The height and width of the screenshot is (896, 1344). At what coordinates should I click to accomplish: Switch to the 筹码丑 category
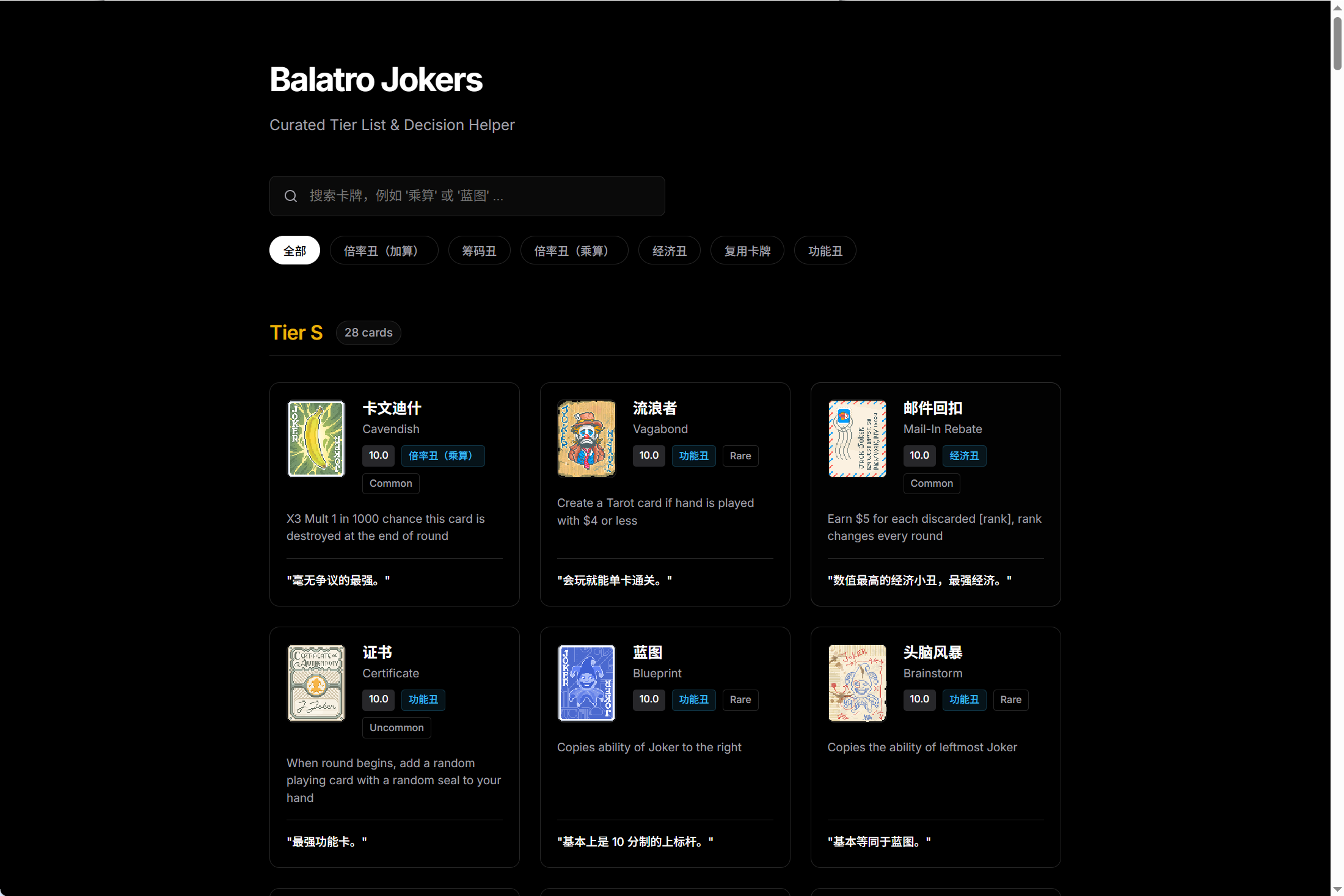point(479,250)
